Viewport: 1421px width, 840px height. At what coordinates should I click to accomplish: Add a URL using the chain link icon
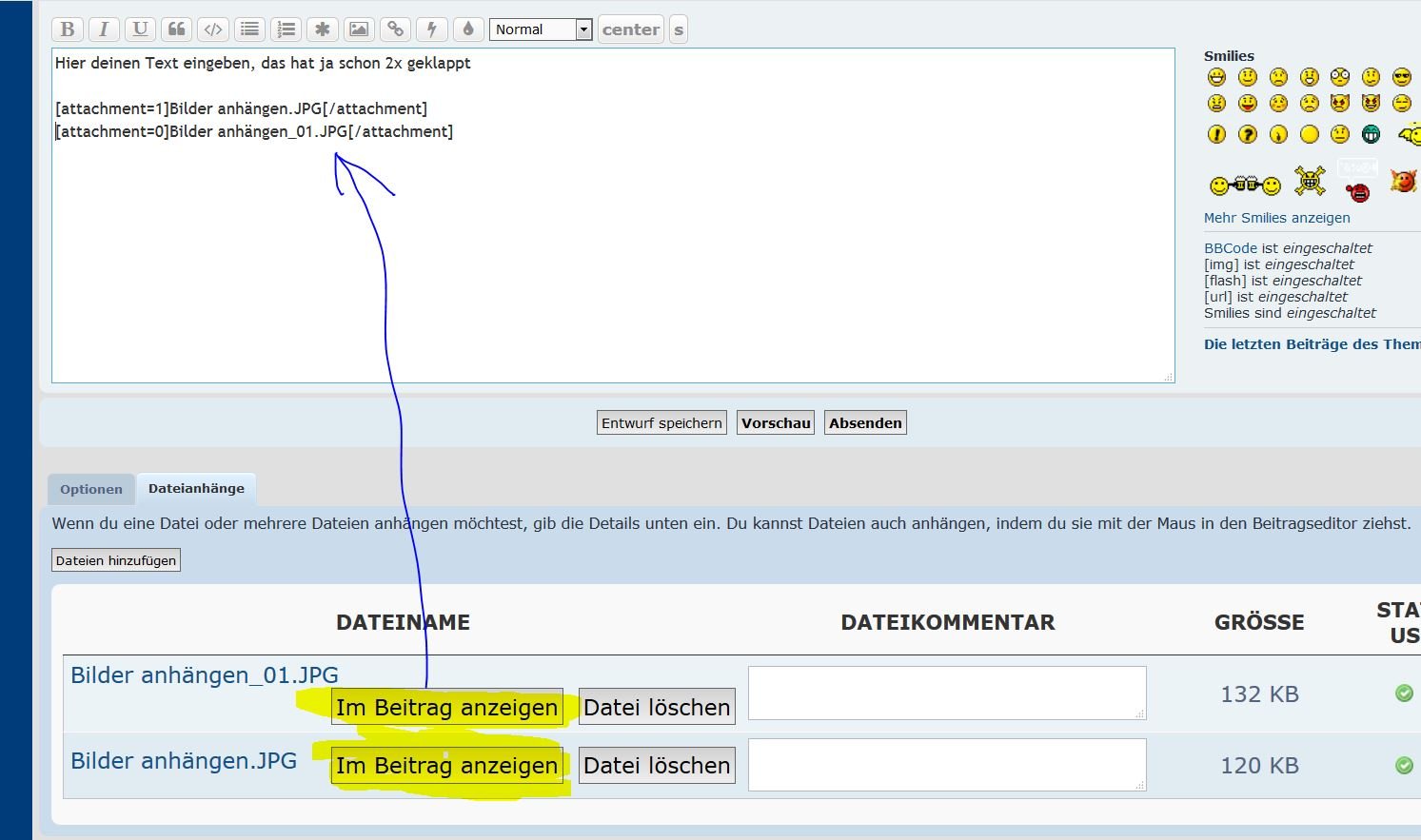point(395,29)
